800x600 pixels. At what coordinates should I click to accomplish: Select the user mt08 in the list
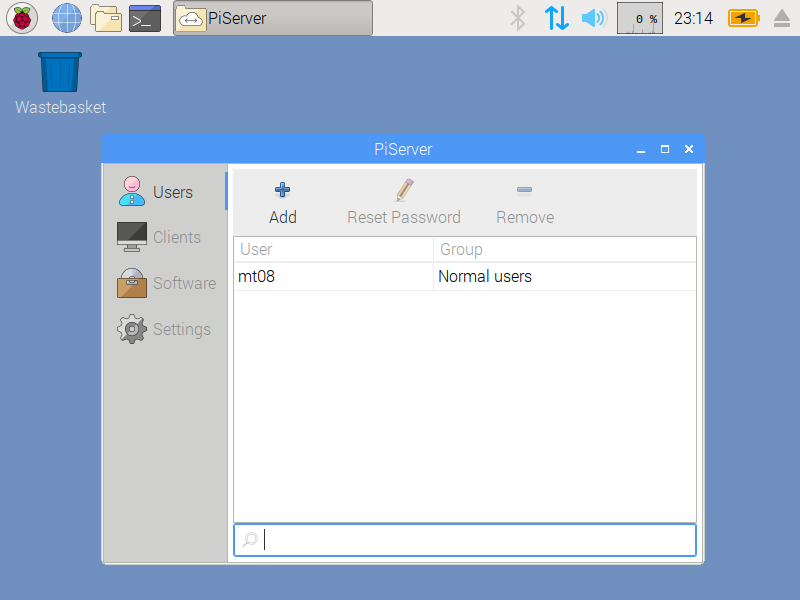(300, 276)
